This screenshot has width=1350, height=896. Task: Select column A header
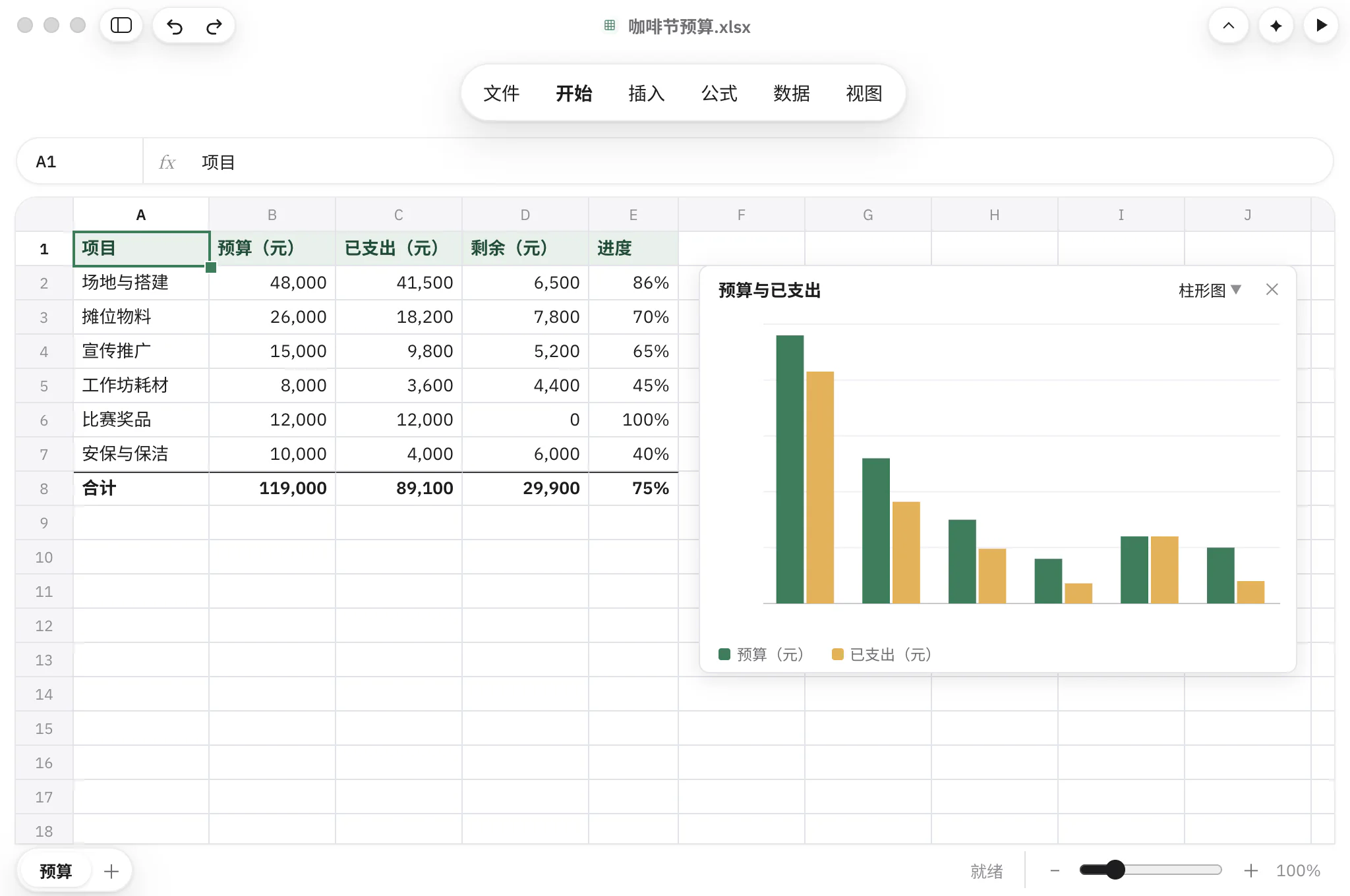[x=141, y=215]
